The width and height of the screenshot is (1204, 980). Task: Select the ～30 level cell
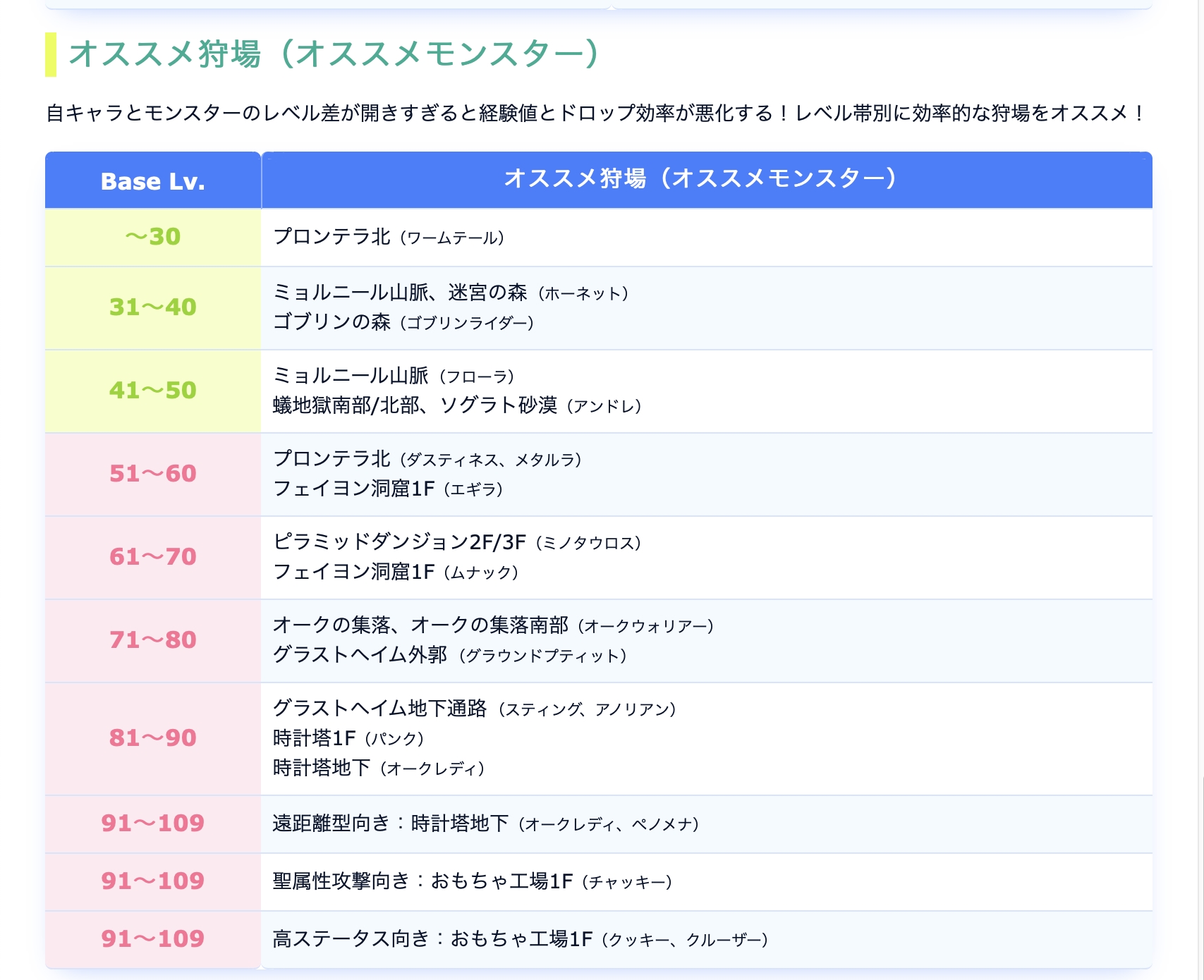pos(153,237)
